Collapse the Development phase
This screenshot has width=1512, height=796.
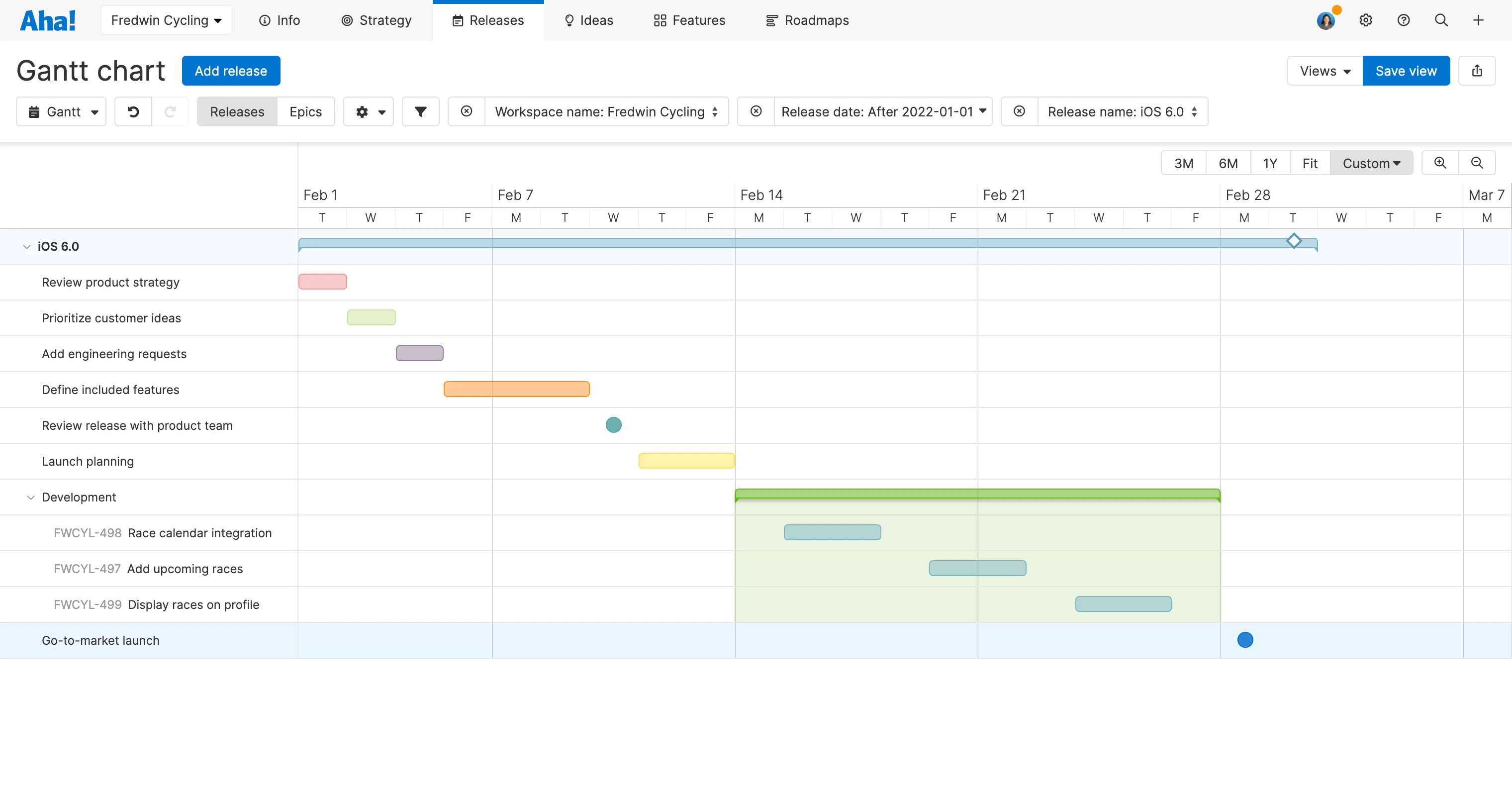click(30, 497)
